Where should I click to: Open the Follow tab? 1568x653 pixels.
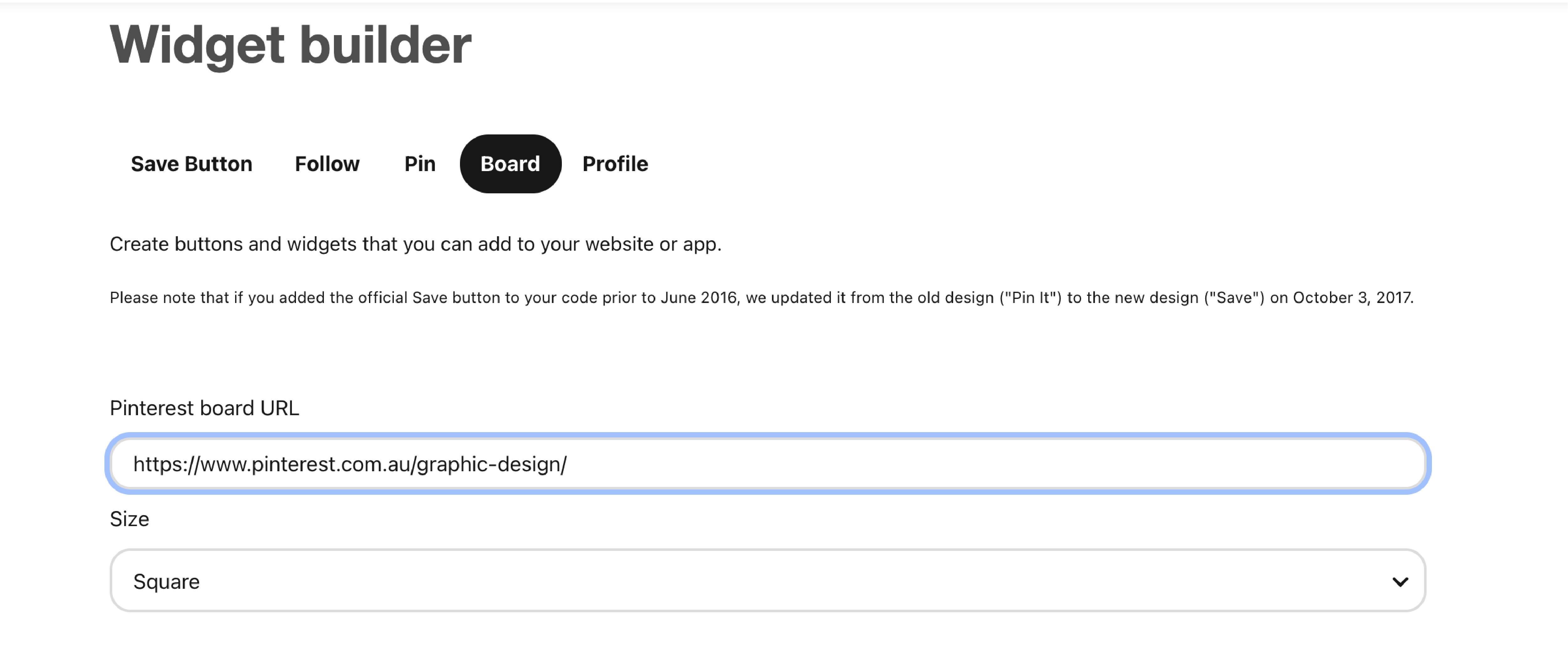pyautogui.click(x=327, y=164)
